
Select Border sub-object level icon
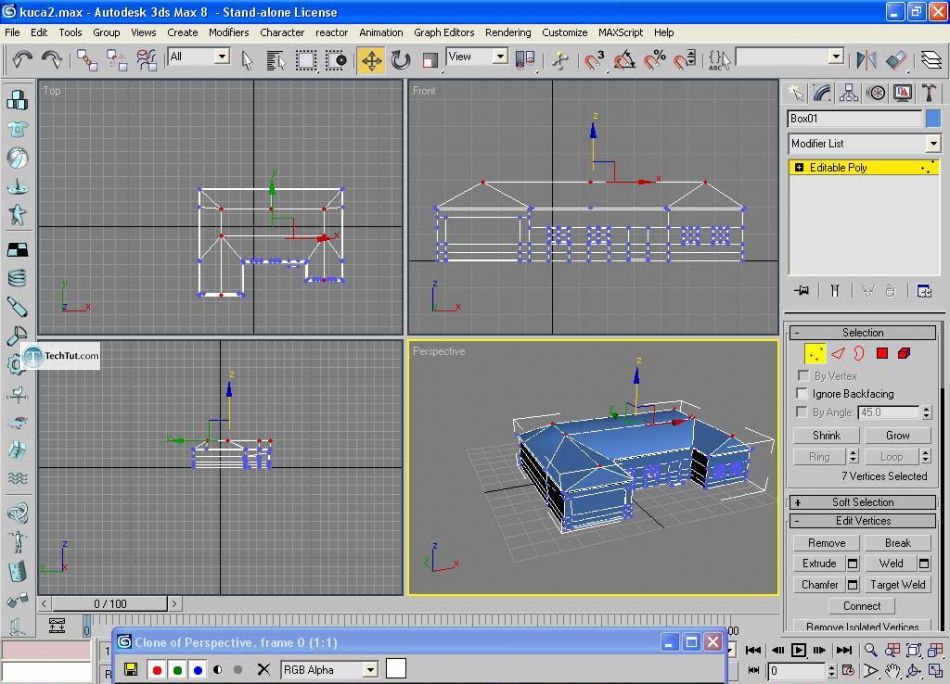pos(859,353)
